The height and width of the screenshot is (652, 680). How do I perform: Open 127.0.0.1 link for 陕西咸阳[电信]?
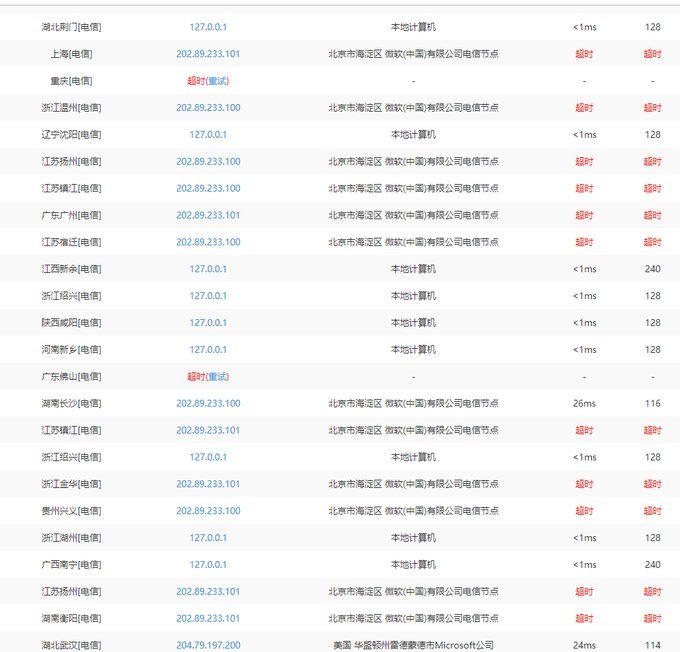[x=208, y=323]
